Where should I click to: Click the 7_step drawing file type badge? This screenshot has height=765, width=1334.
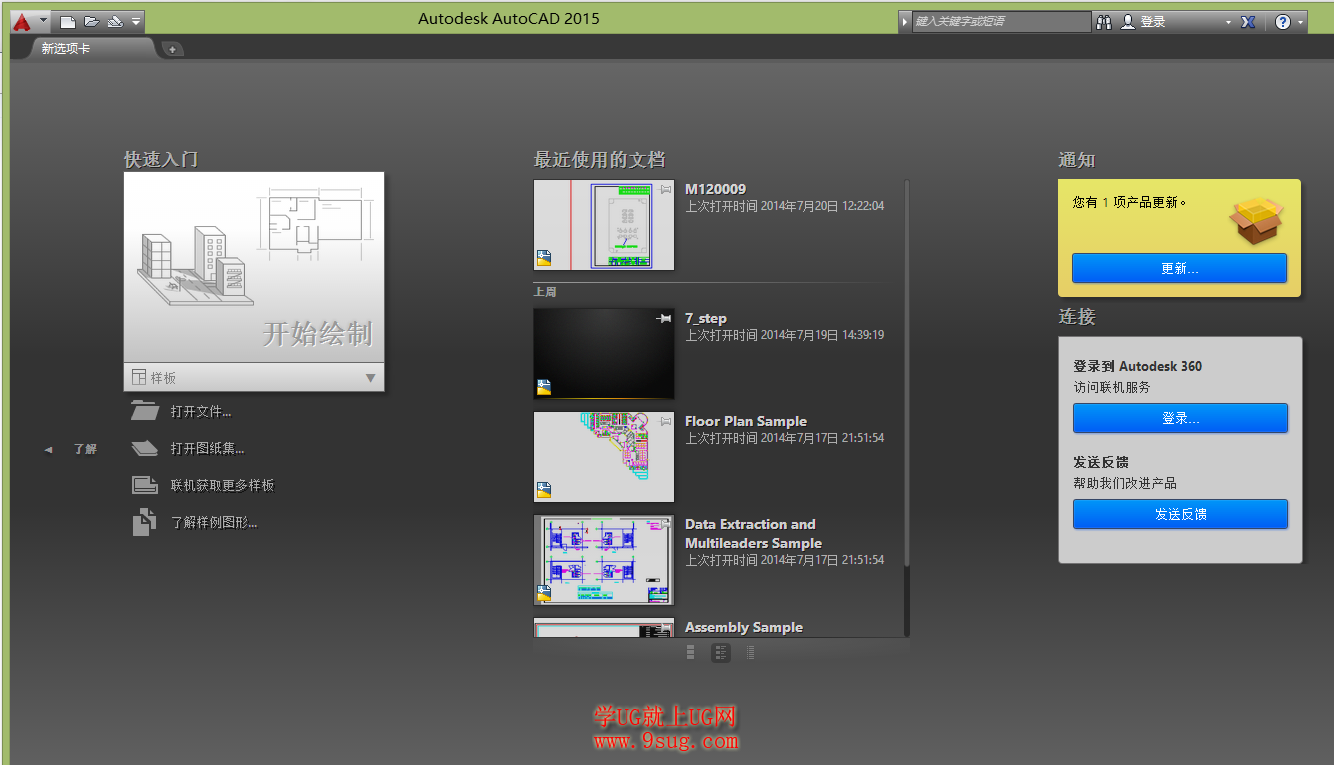pos(544,387)
